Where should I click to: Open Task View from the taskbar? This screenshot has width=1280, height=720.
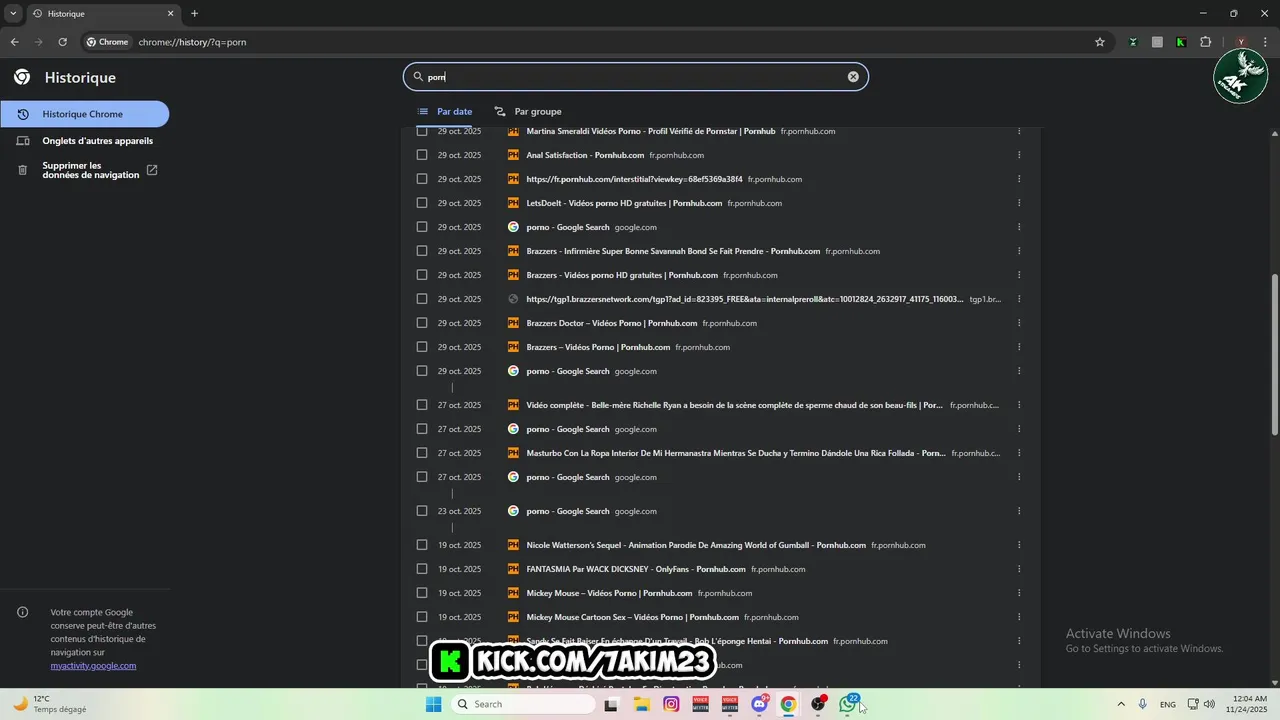click(x=611, y=704)
